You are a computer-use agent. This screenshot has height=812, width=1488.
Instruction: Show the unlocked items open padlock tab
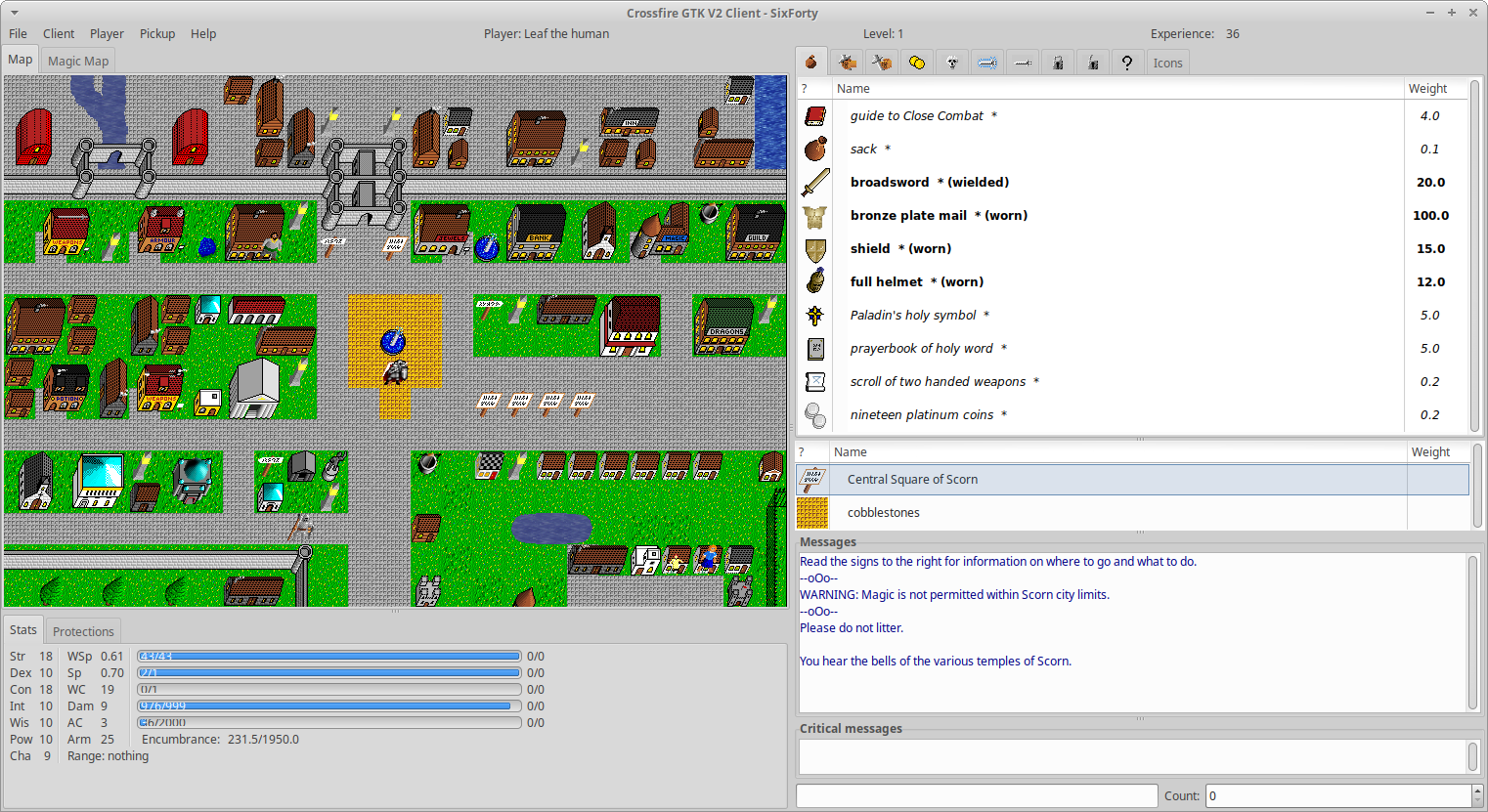[x=1093, y=63]
